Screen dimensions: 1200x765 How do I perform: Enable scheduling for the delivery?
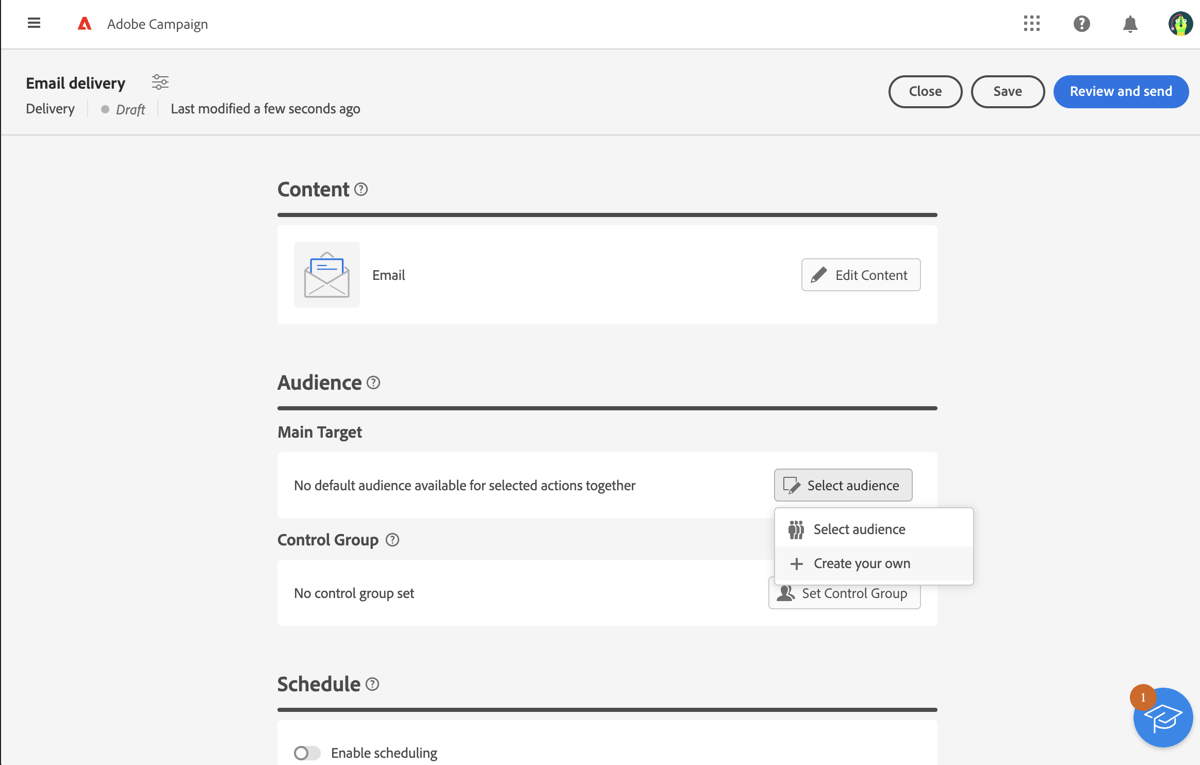click(307, 753)
